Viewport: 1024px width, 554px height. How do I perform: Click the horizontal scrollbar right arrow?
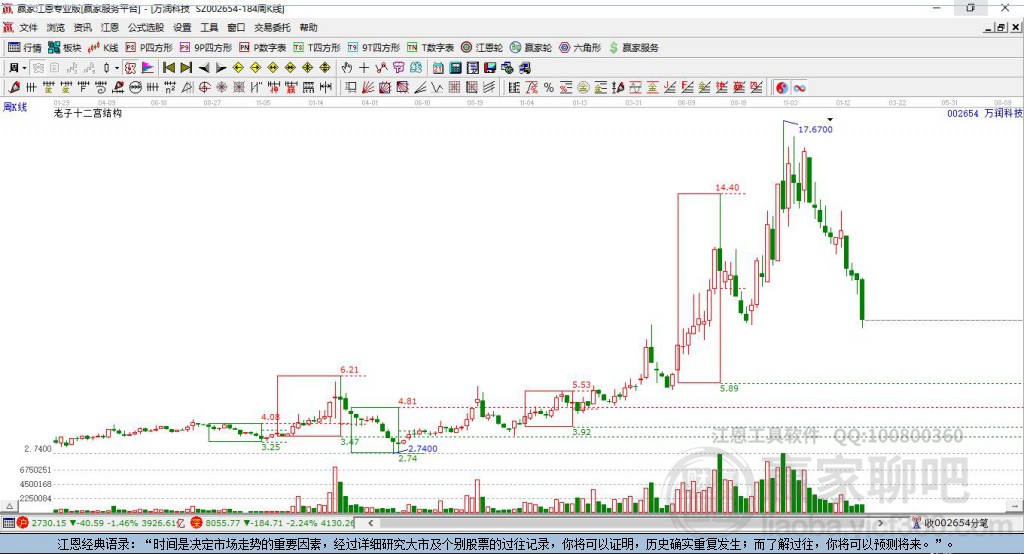point(880,523)
